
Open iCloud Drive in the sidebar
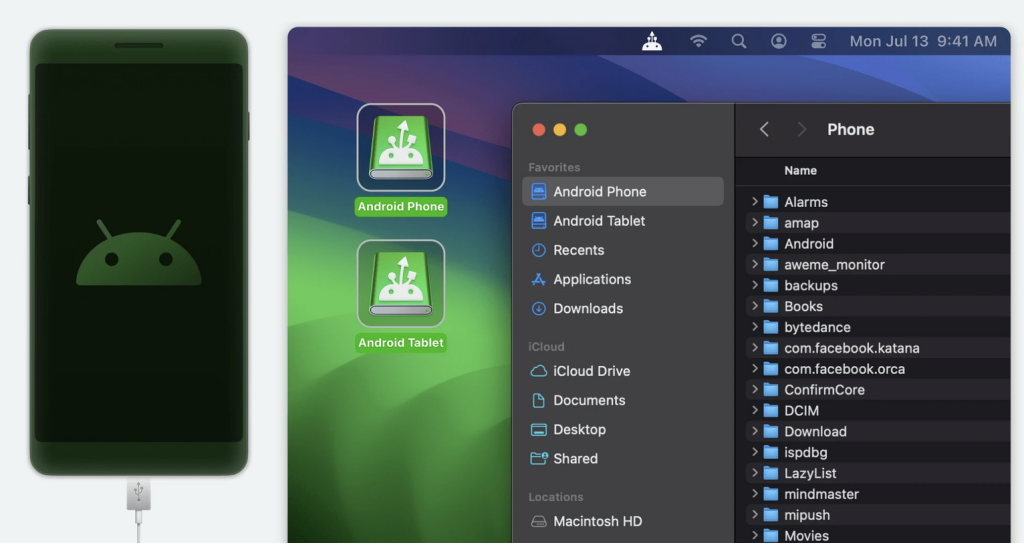(623, 371)
